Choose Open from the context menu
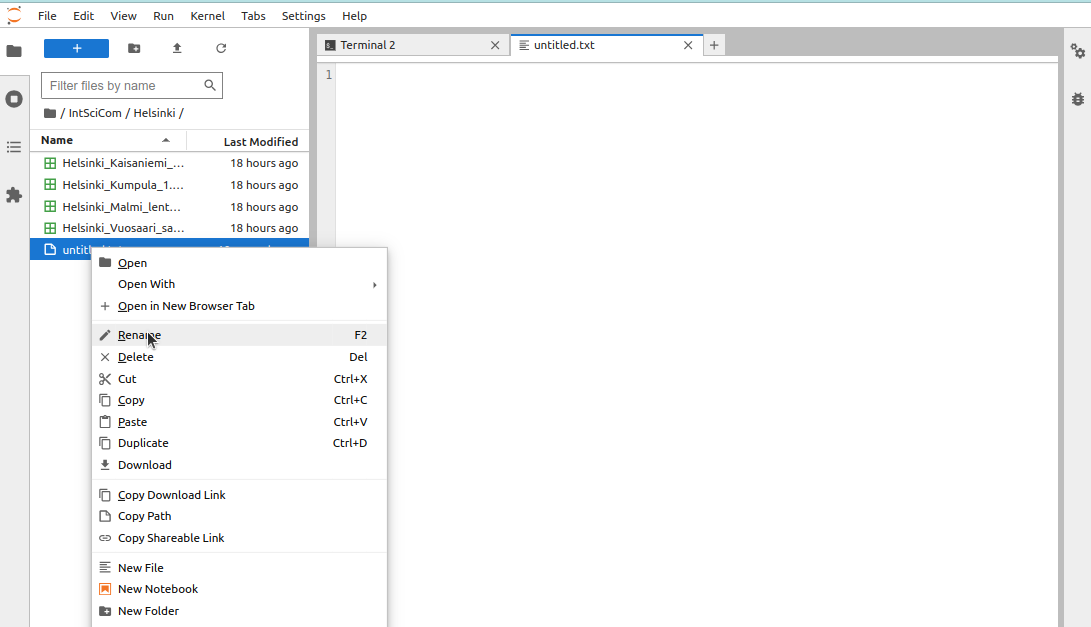The image size is (1091, 627). tap(239, 263)
